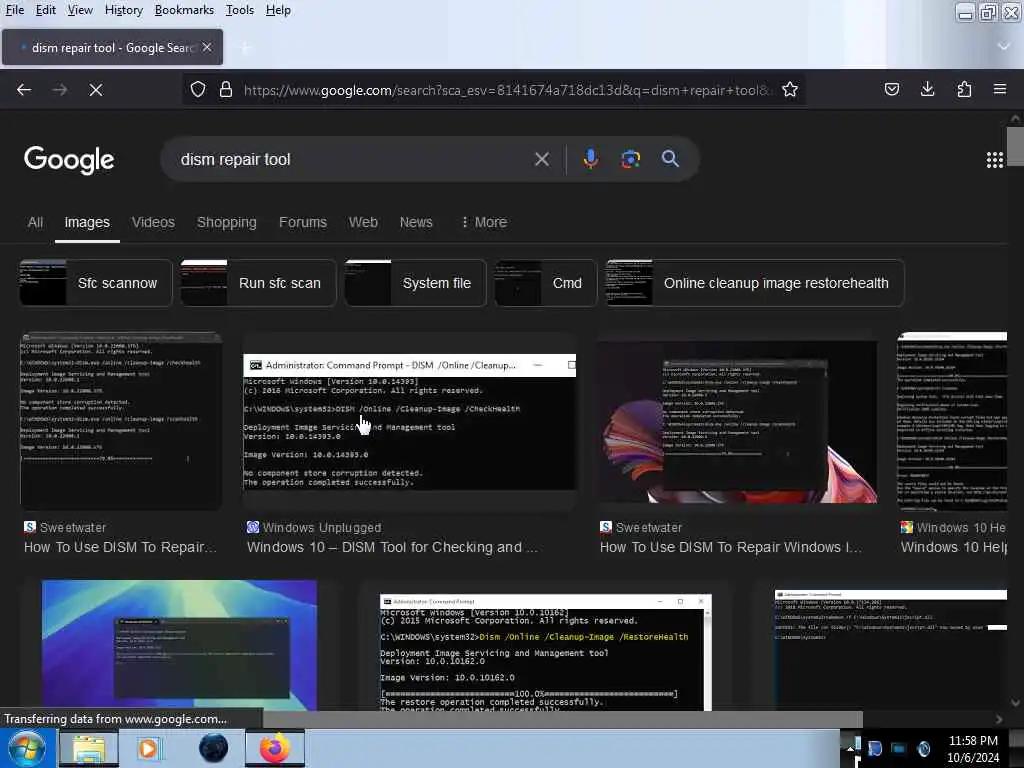Filter by Sfc scannow chip
This screenshot has height=768, width=1024.
pyautogui.click(x=96, y=283)
